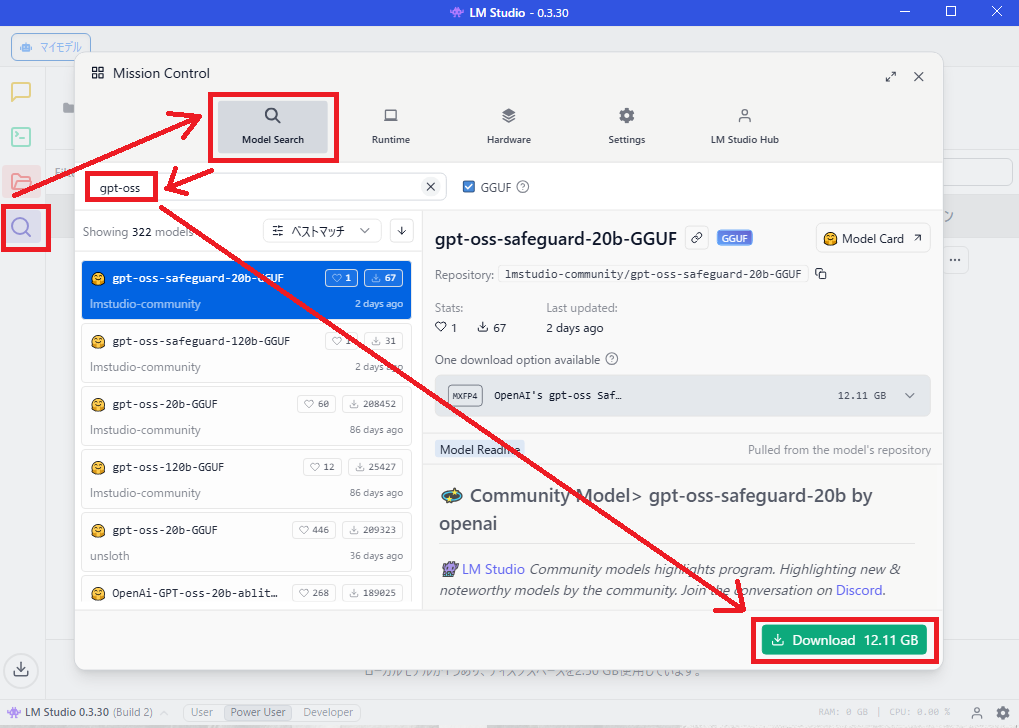This screenshot has height=728, width=1019.
Task: Open the My Models folder sidebar icon
Action: click(21, 181)
